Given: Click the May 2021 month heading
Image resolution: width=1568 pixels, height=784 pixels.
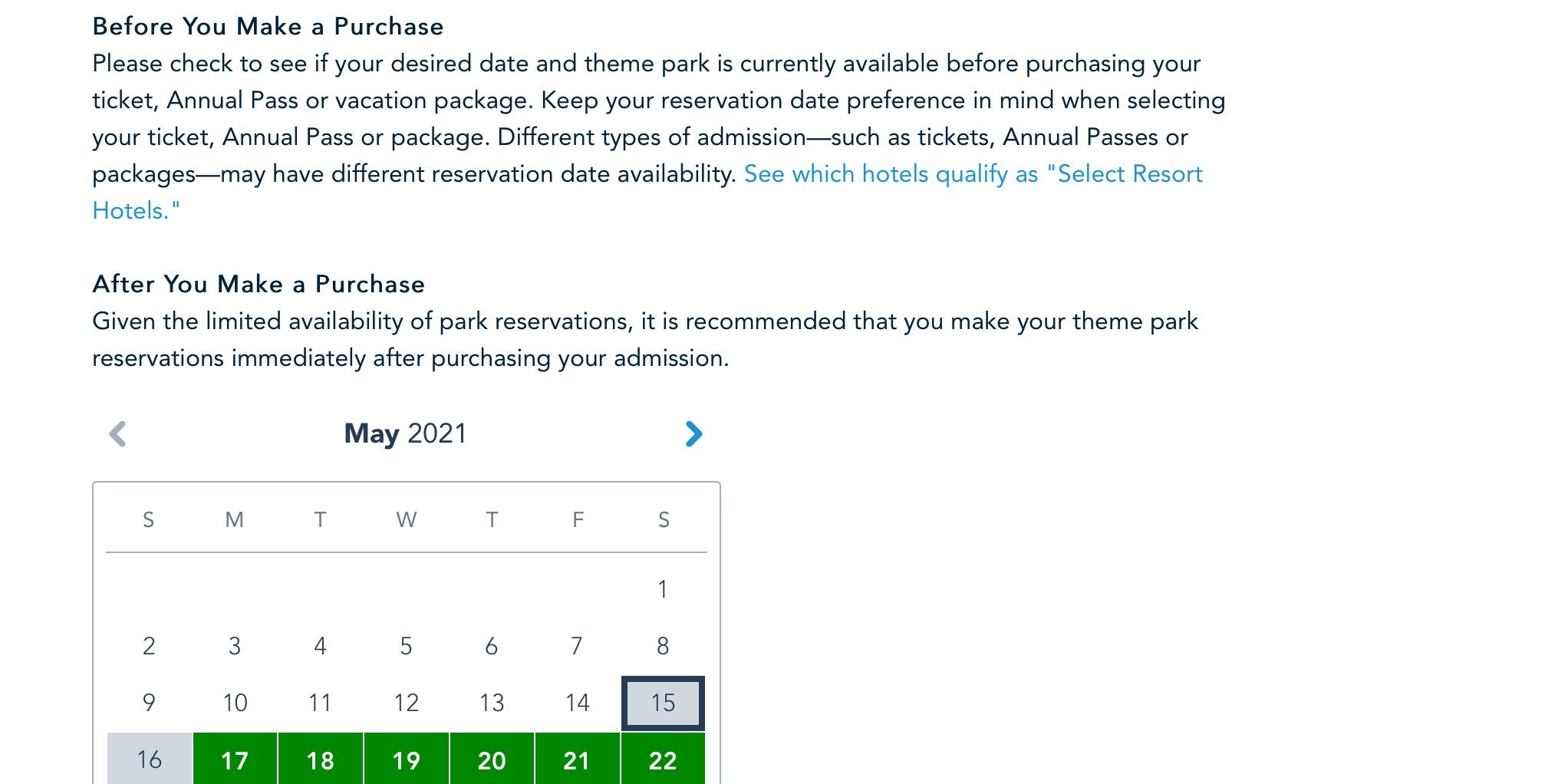Looking at the screenshot, I should [405, 434].
